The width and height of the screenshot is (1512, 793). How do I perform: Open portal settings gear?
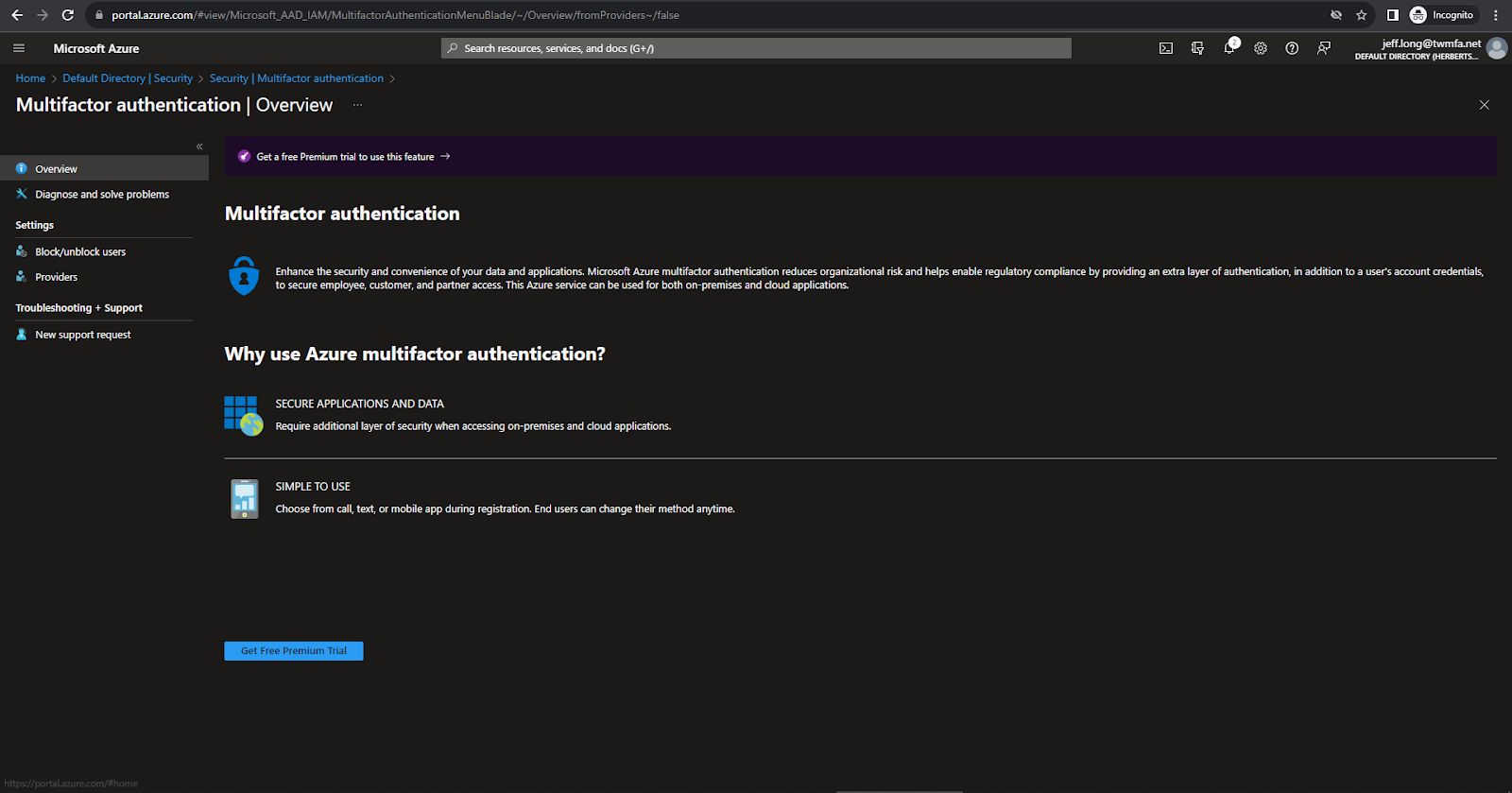click(x=1261, y=48)
